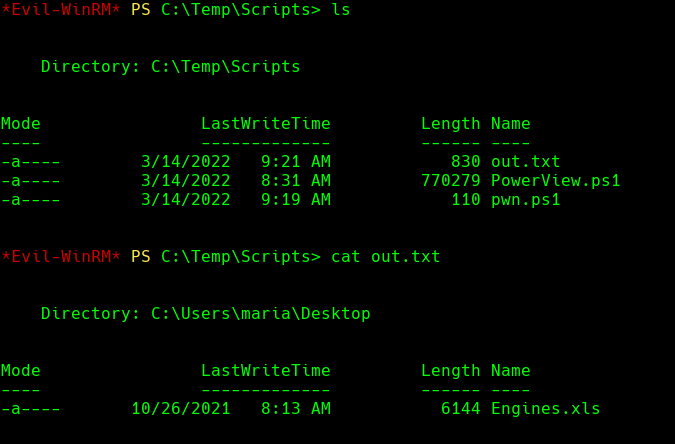
Task: Click the out.txt entry in the Name column
Action: pyautogui.click(x=525, y=162)
